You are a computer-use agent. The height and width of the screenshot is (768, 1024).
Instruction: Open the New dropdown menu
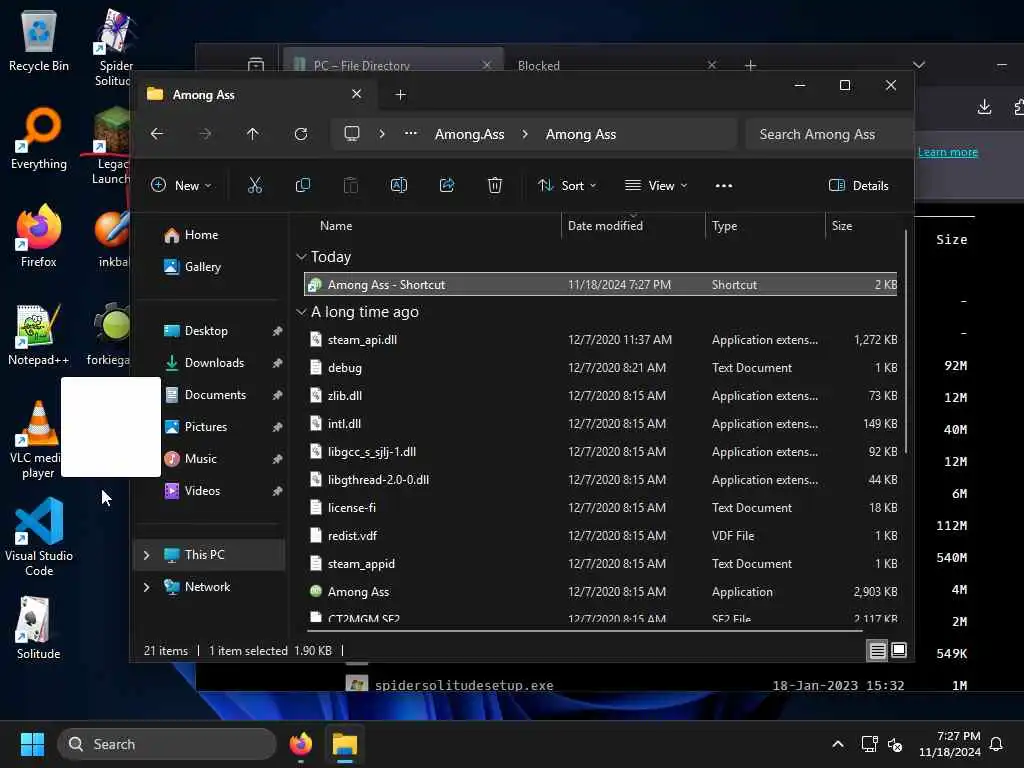(182, 185)
